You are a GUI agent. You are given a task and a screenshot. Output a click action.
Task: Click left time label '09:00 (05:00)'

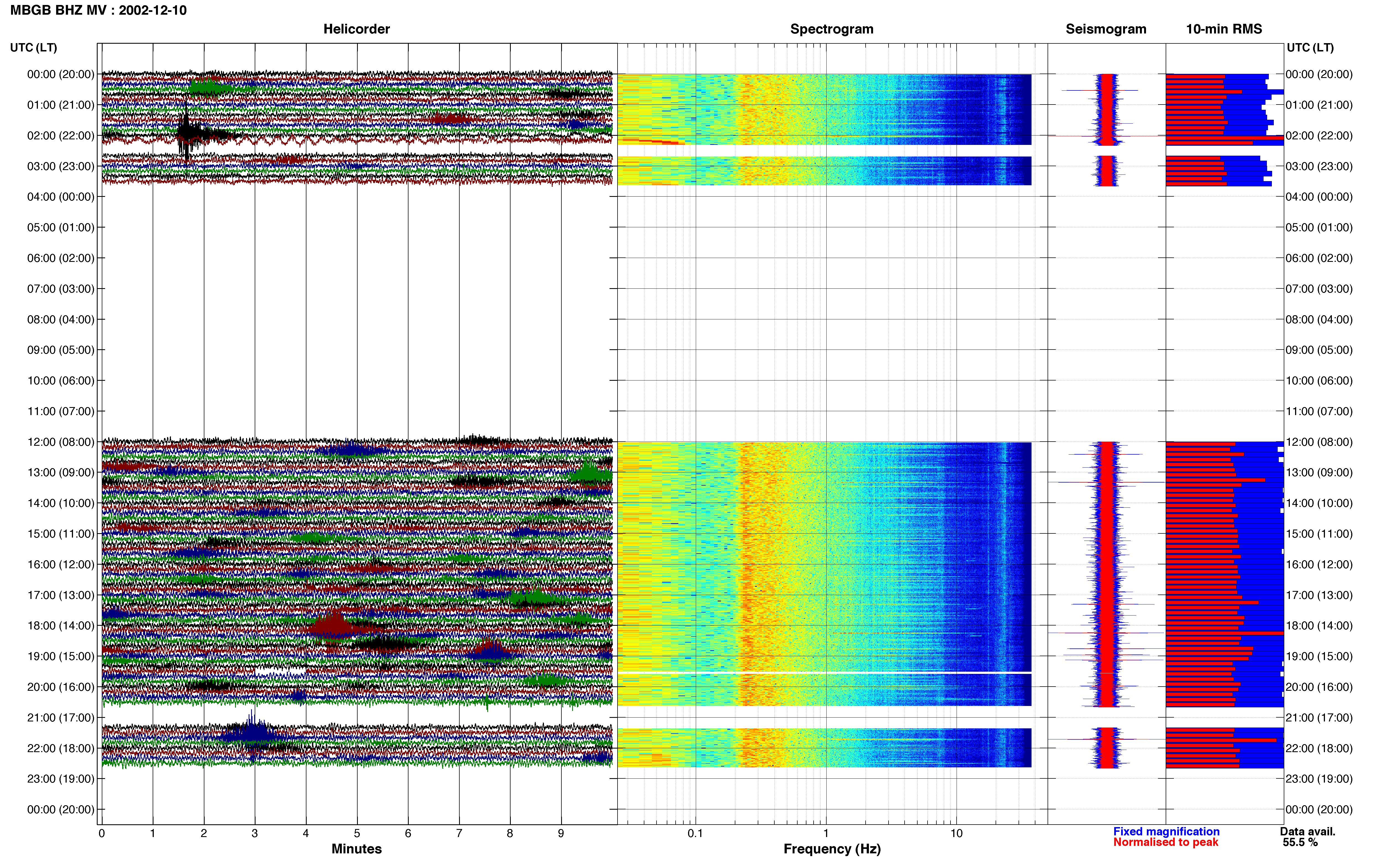[x=60, y=350]
